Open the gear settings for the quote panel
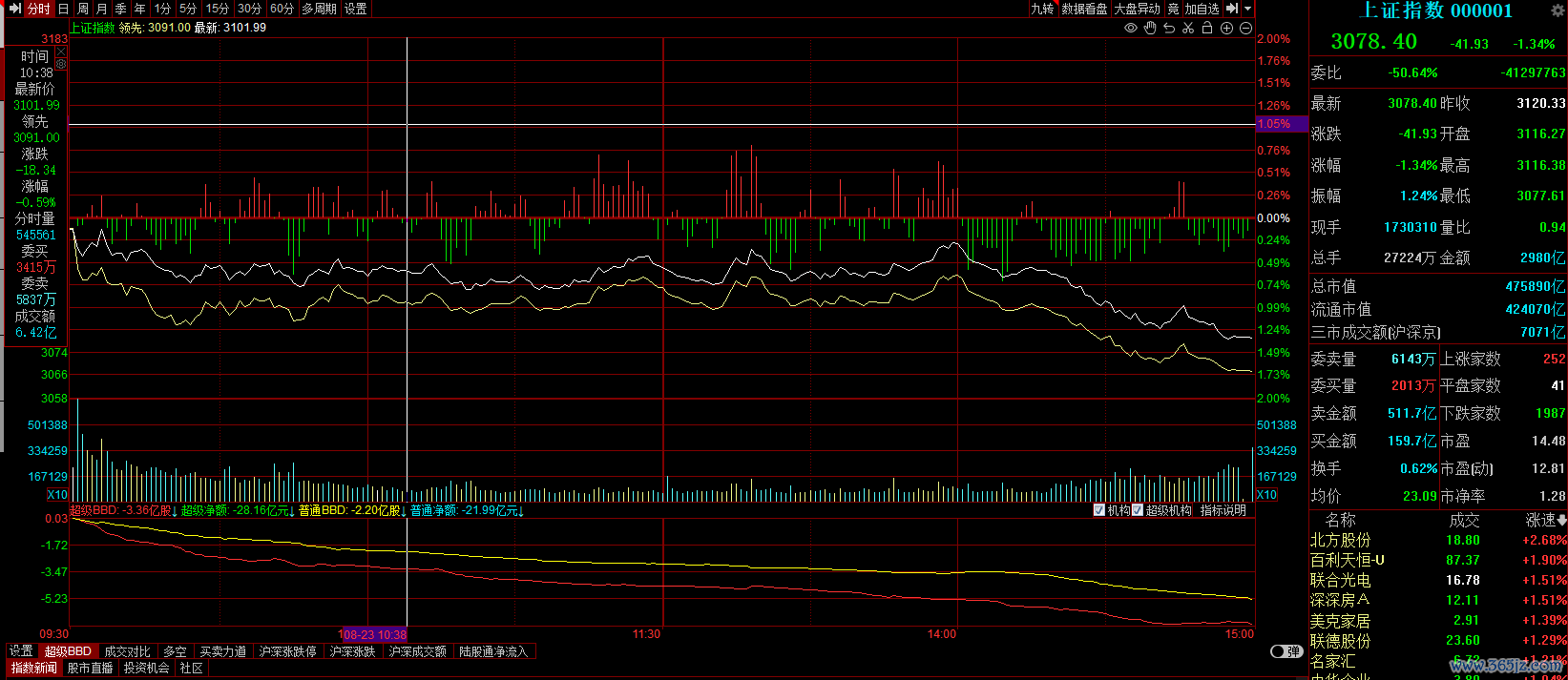 click(x=1558, y=11)
